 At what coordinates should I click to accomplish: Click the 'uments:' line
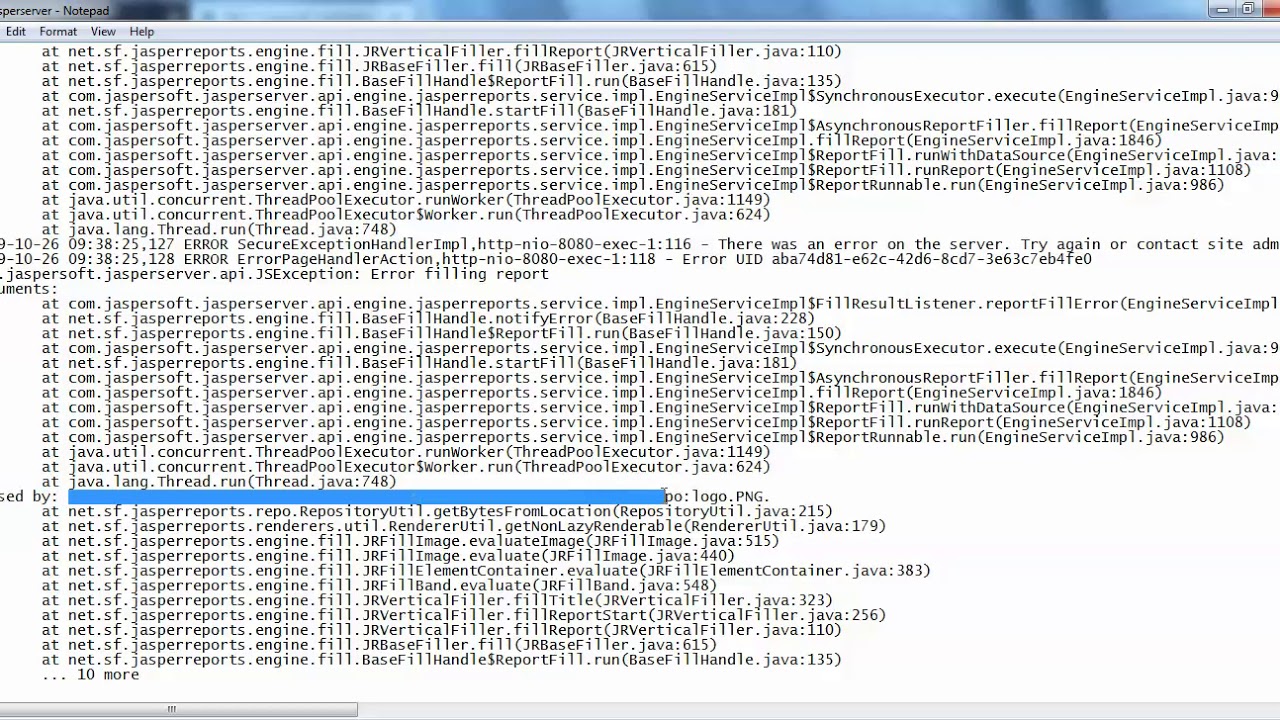pos(29,289)
